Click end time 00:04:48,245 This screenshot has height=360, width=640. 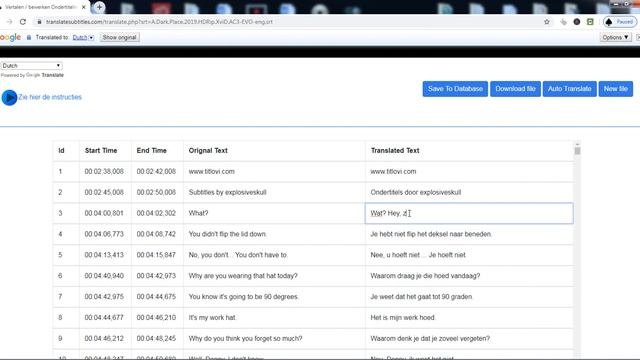pyautogui.click(x=156, y=338)
